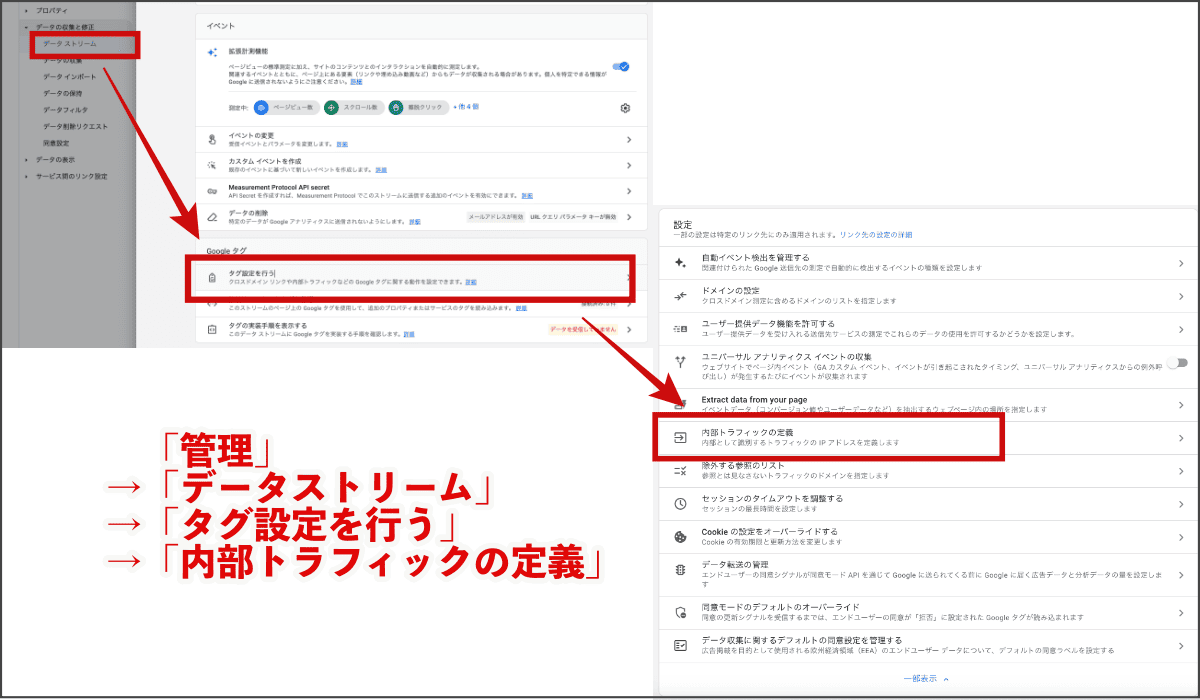Click the tag clipboard icon of タグ設定を行う
This screenshot has height=700, width=1200.
click(211, 277)
